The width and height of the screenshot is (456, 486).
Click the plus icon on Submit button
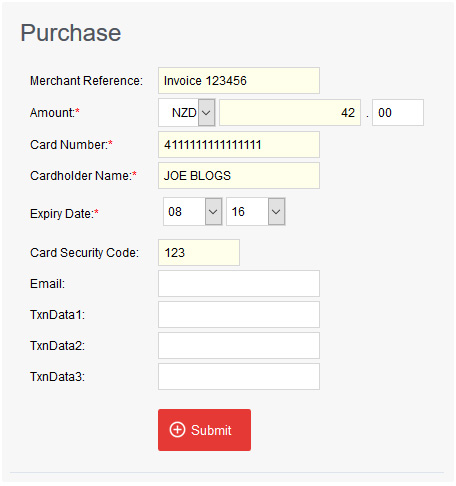[x=177, y=430]
